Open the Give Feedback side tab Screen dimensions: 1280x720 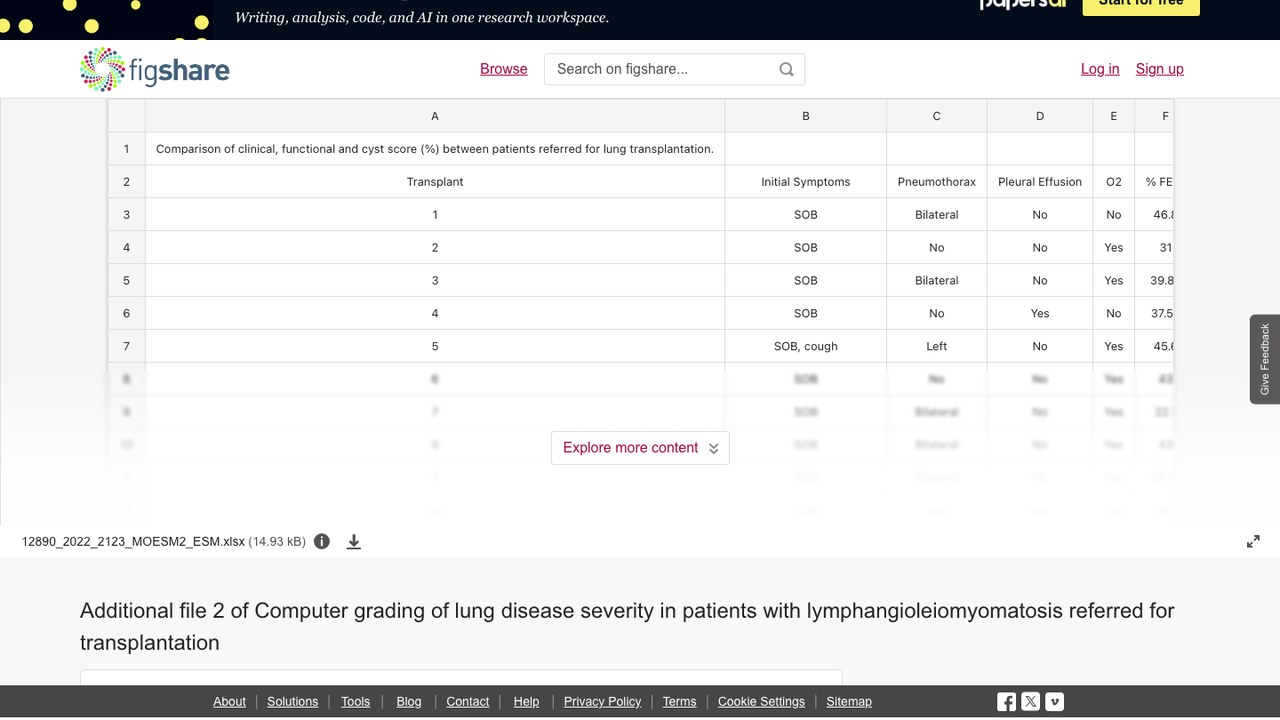click(x=1265, y=359)
